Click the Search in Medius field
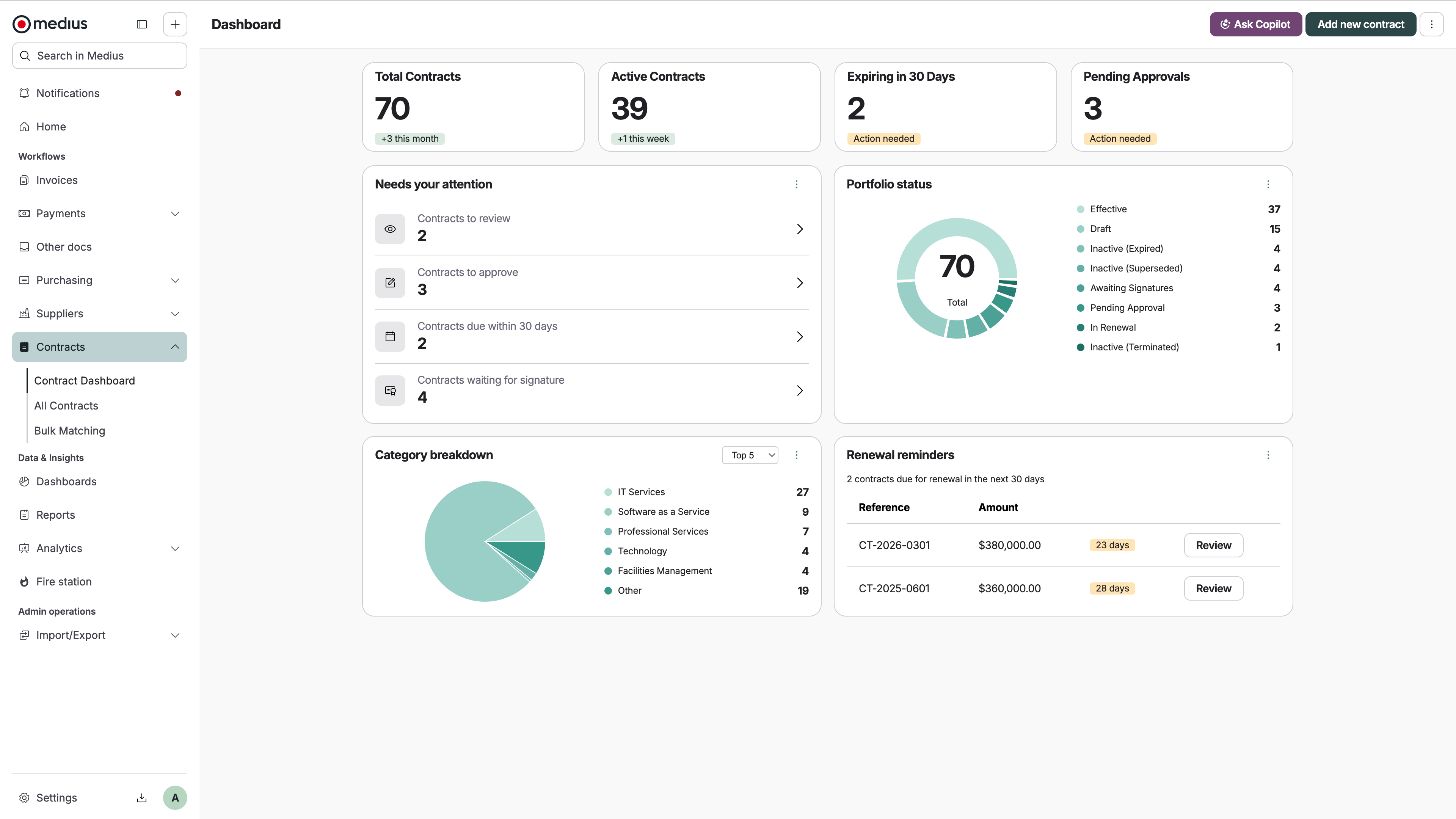The height and width of the screenshot is (819, 1456). pyautogui.click(x=99, y=56)
